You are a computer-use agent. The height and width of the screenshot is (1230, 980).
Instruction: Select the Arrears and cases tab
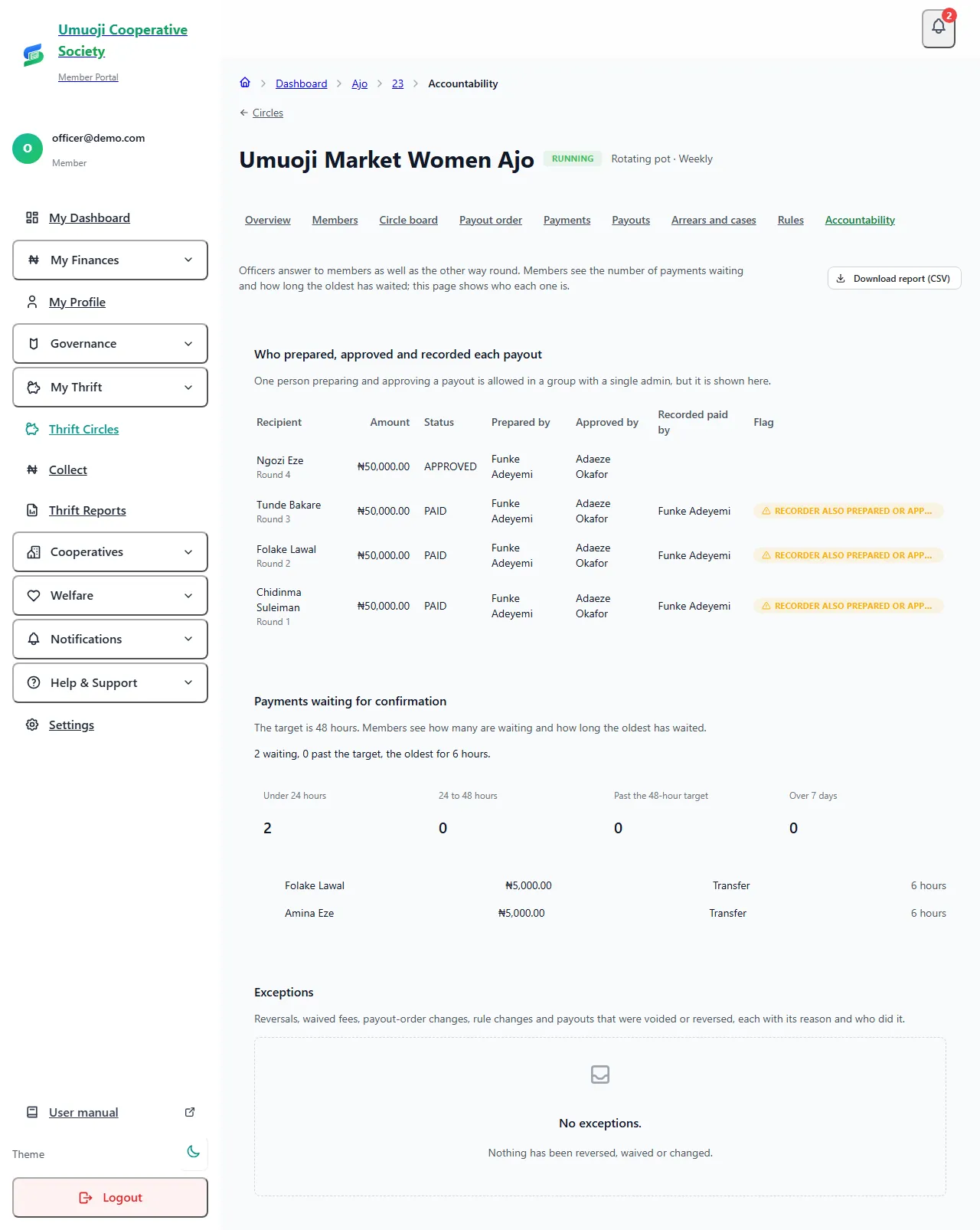[714, 220]
